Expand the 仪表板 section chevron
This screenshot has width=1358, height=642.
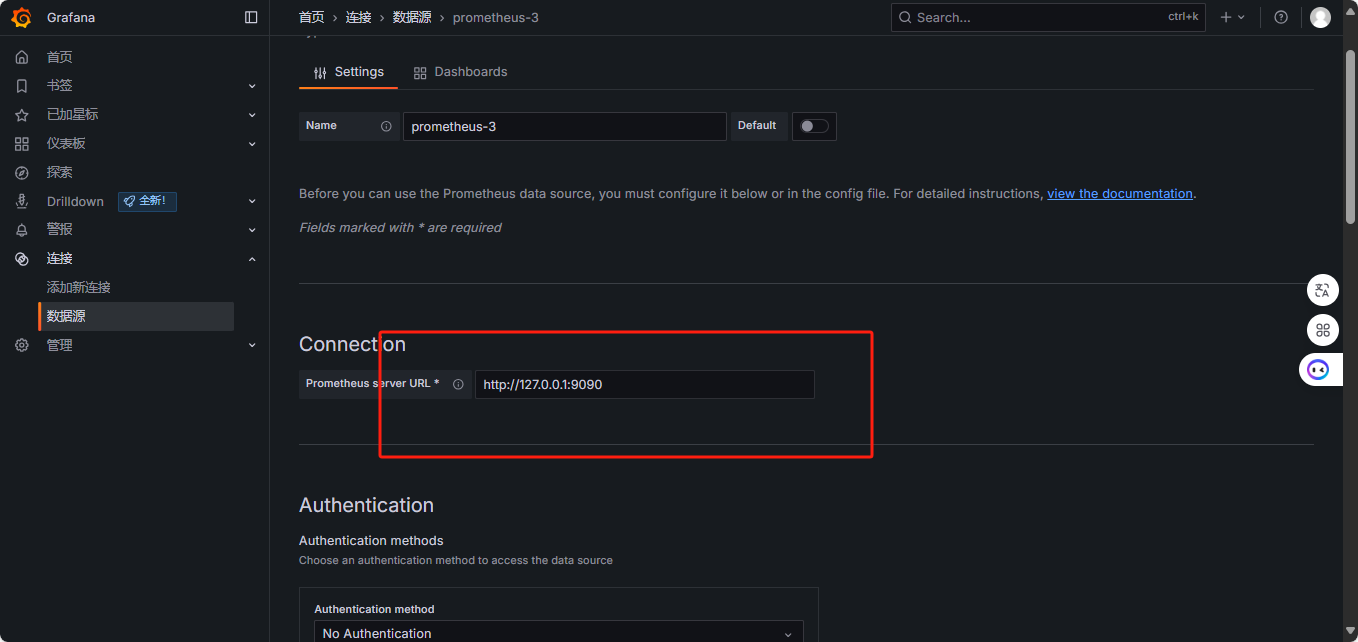click(252, 144)
